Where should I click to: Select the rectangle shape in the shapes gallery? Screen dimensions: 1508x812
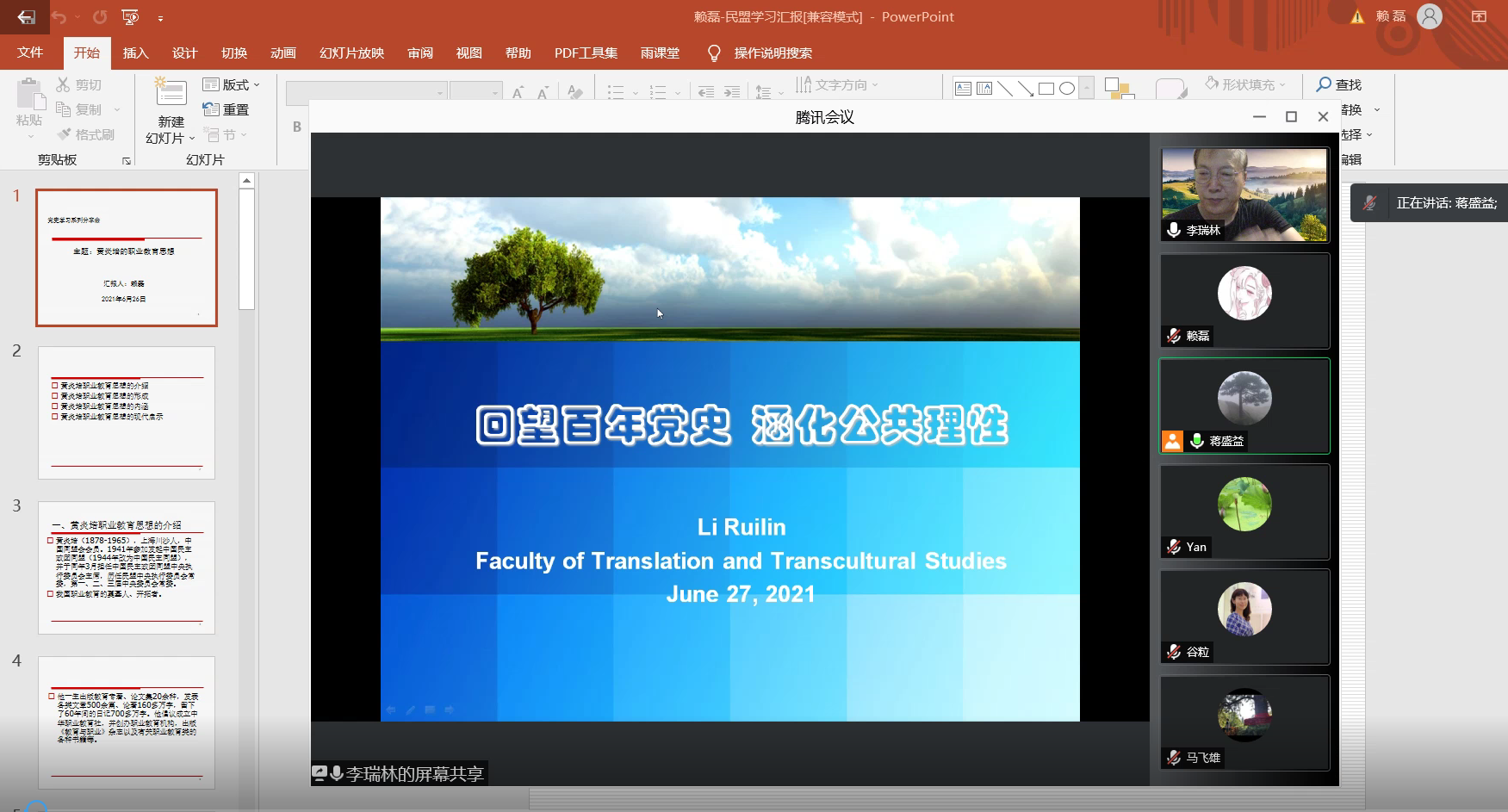[1046, 89]
